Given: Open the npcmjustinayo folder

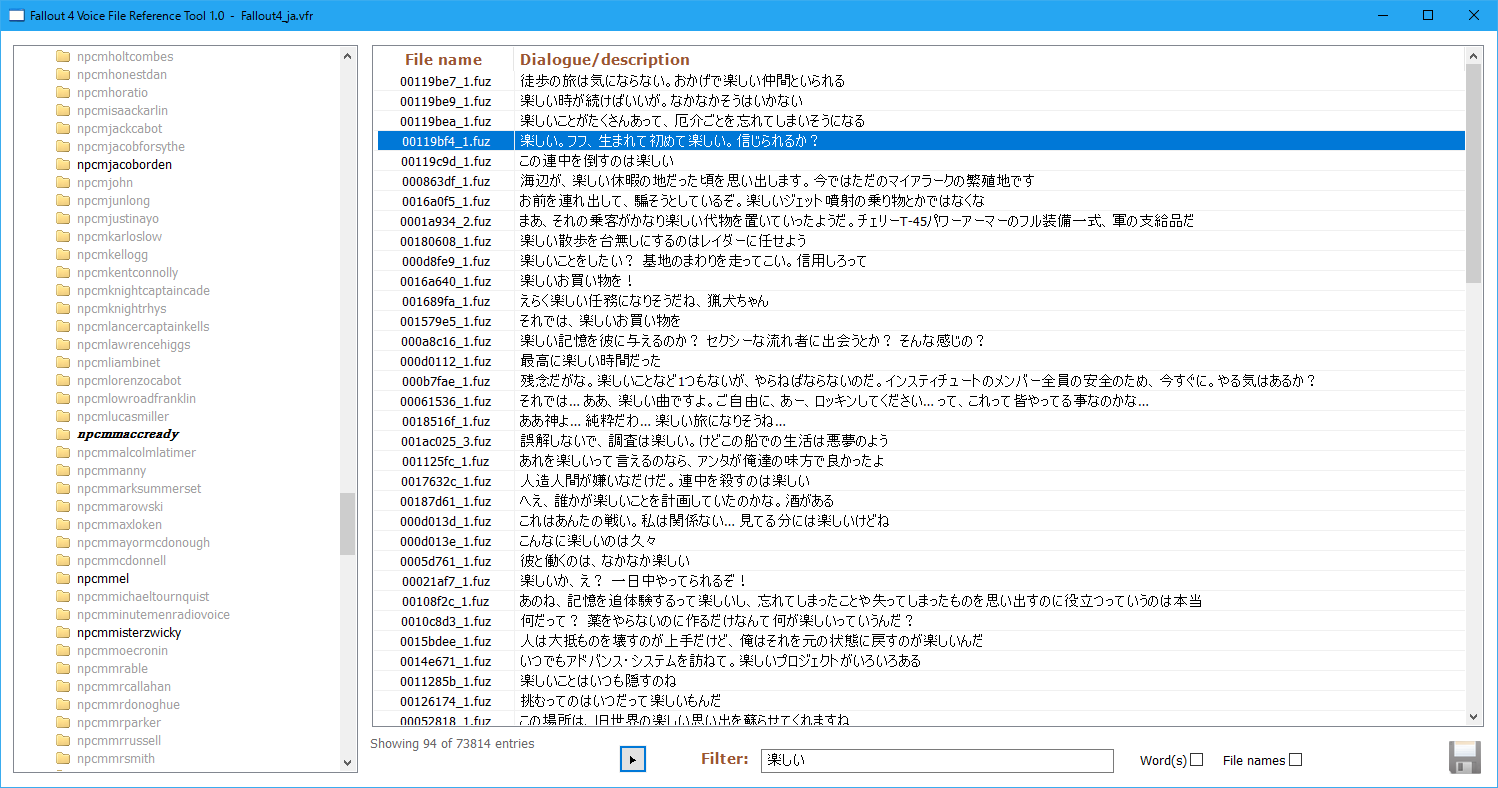Looking at the screenshot, I should (118, 219).
